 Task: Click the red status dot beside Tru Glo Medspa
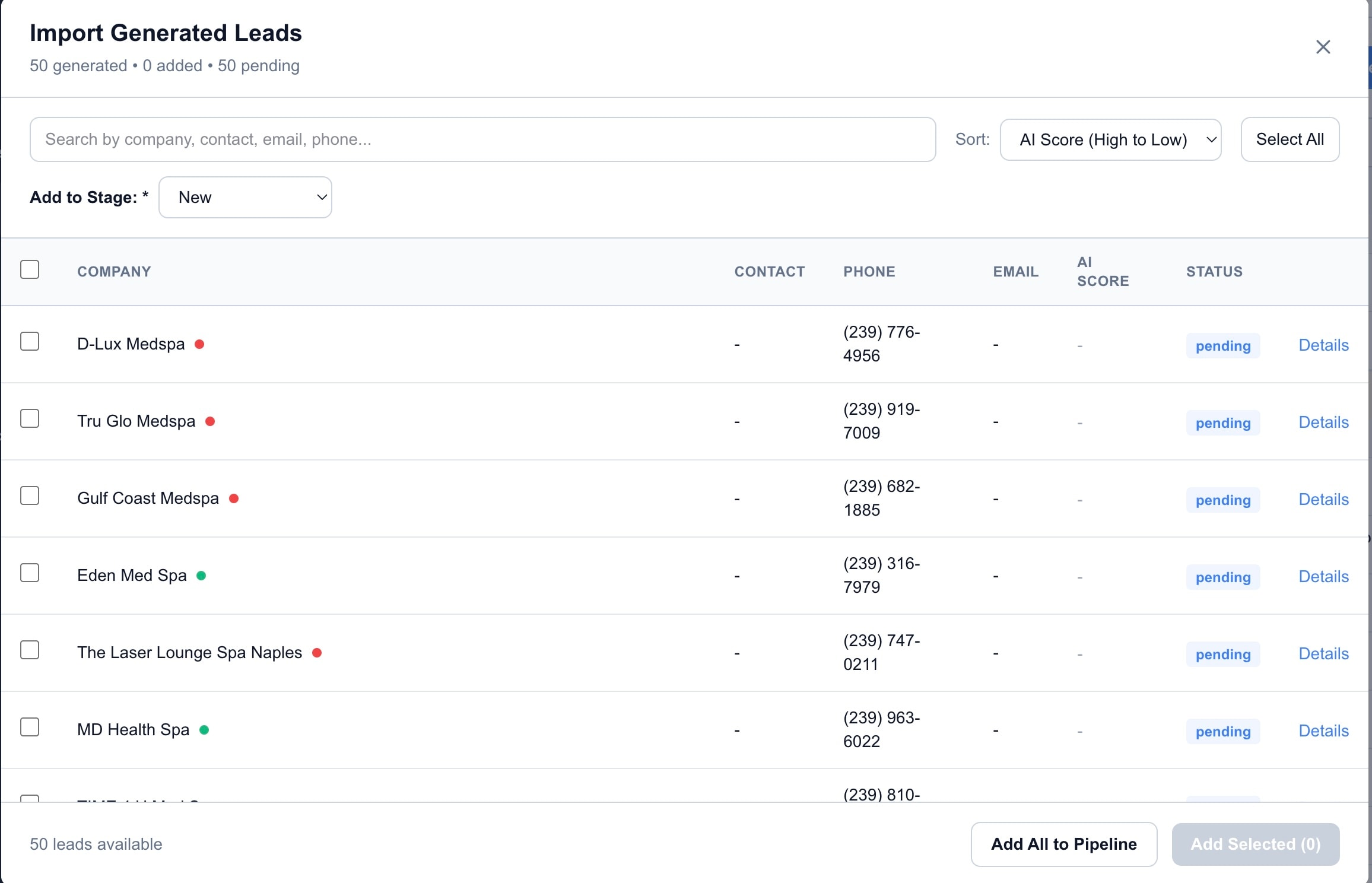click(212, 421)
